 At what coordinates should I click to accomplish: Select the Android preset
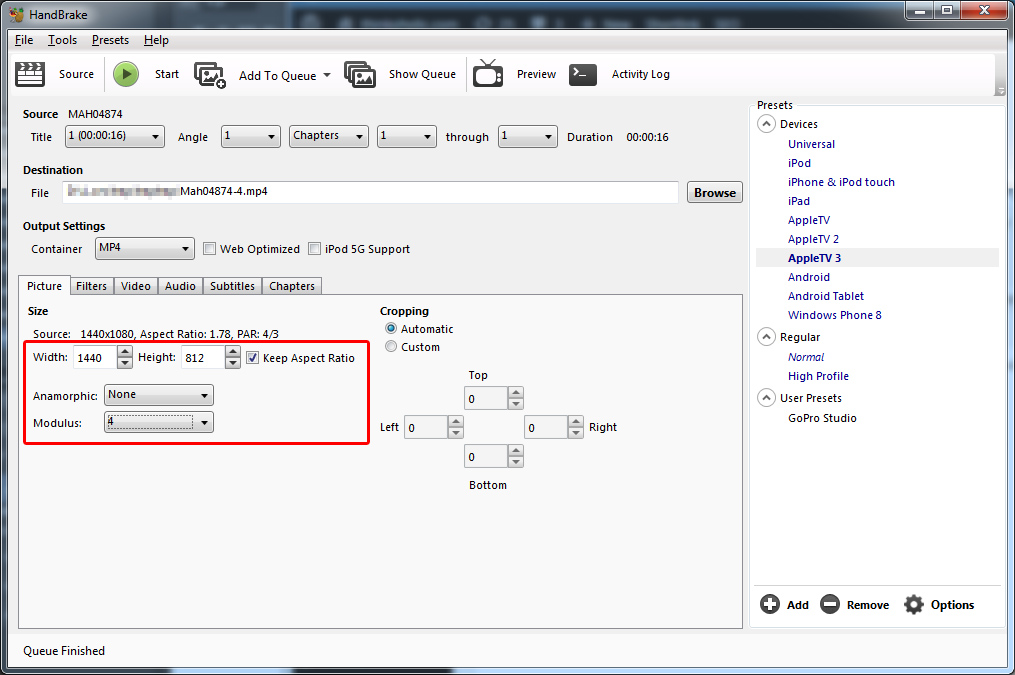pyautogui.click(x=809, y=277)
